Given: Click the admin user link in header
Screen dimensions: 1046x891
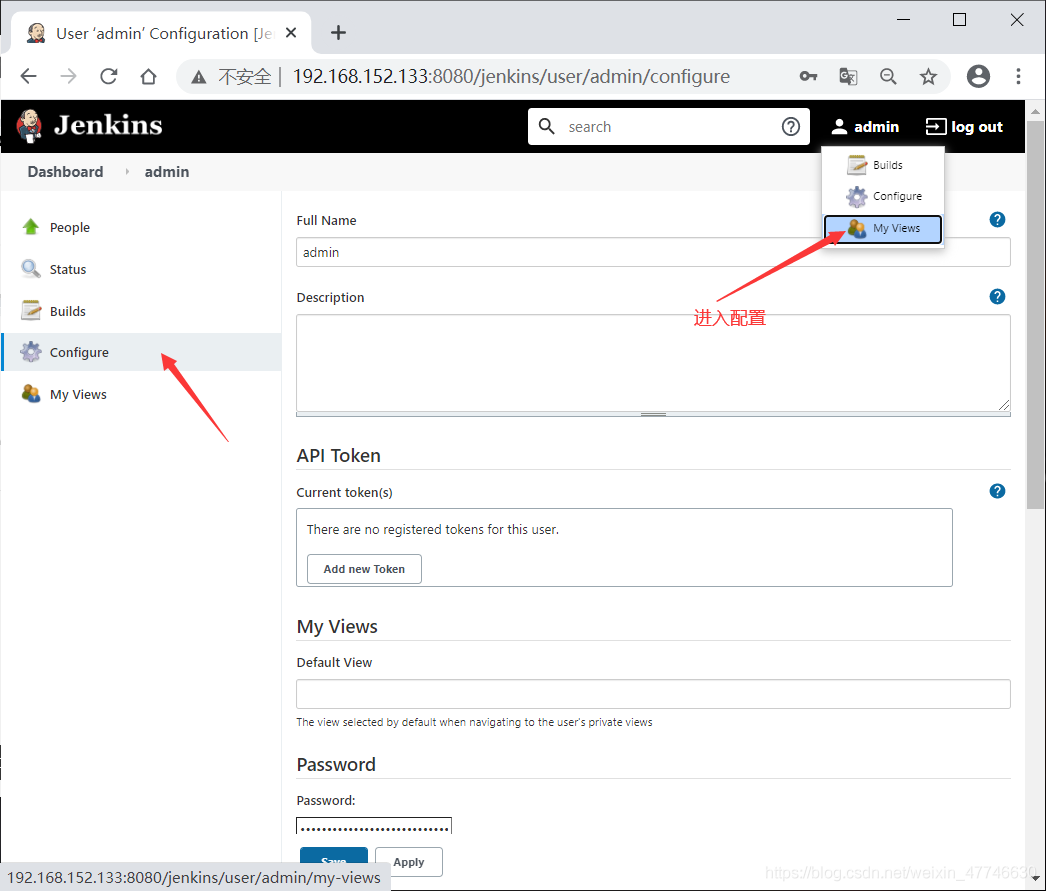Looking at the screenshot, I should click(x=865, y=127).
